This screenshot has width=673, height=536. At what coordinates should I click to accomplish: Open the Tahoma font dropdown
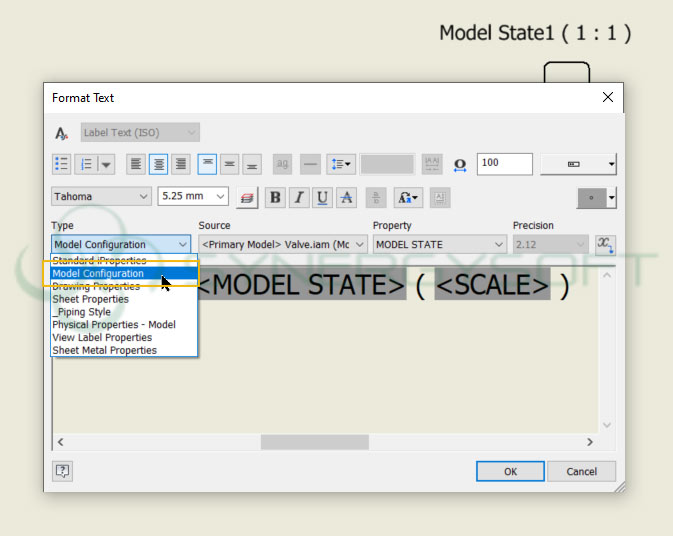coord(100,197)
